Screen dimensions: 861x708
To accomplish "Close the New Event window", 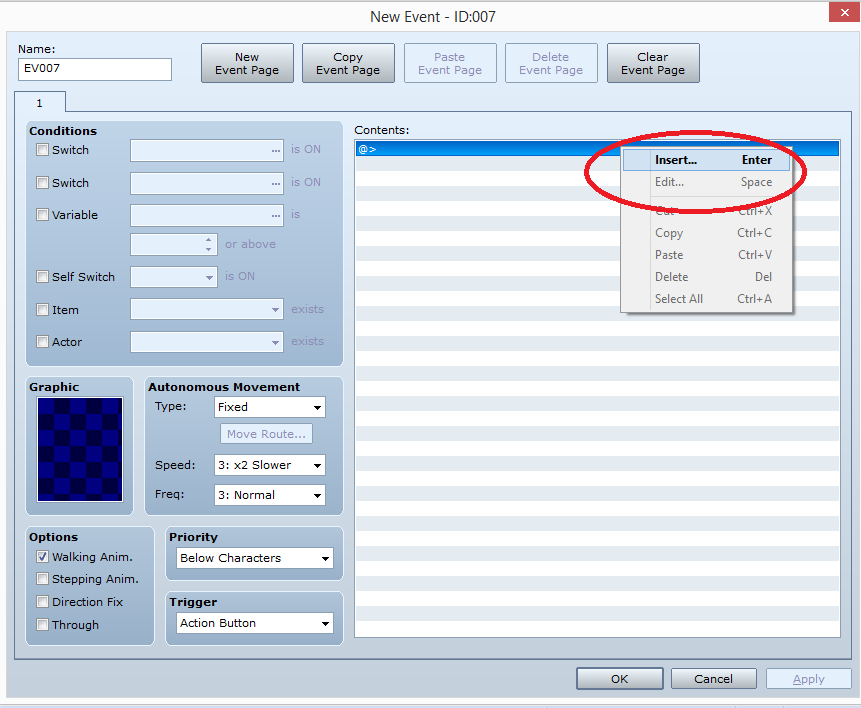I will pyautogui.click(x=845, y=12).
